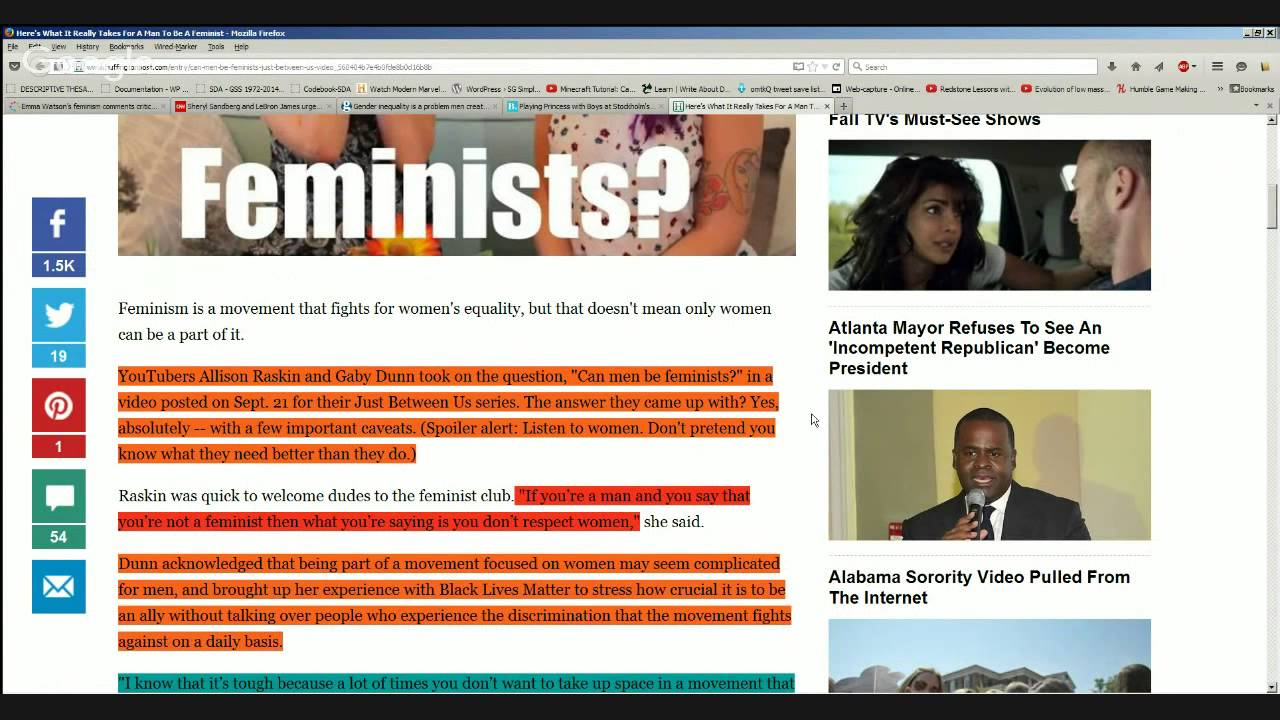This screenshot has height=720, width=1280.
Task: Open Codebook-SDA bookmark
Action: point(320,89)
